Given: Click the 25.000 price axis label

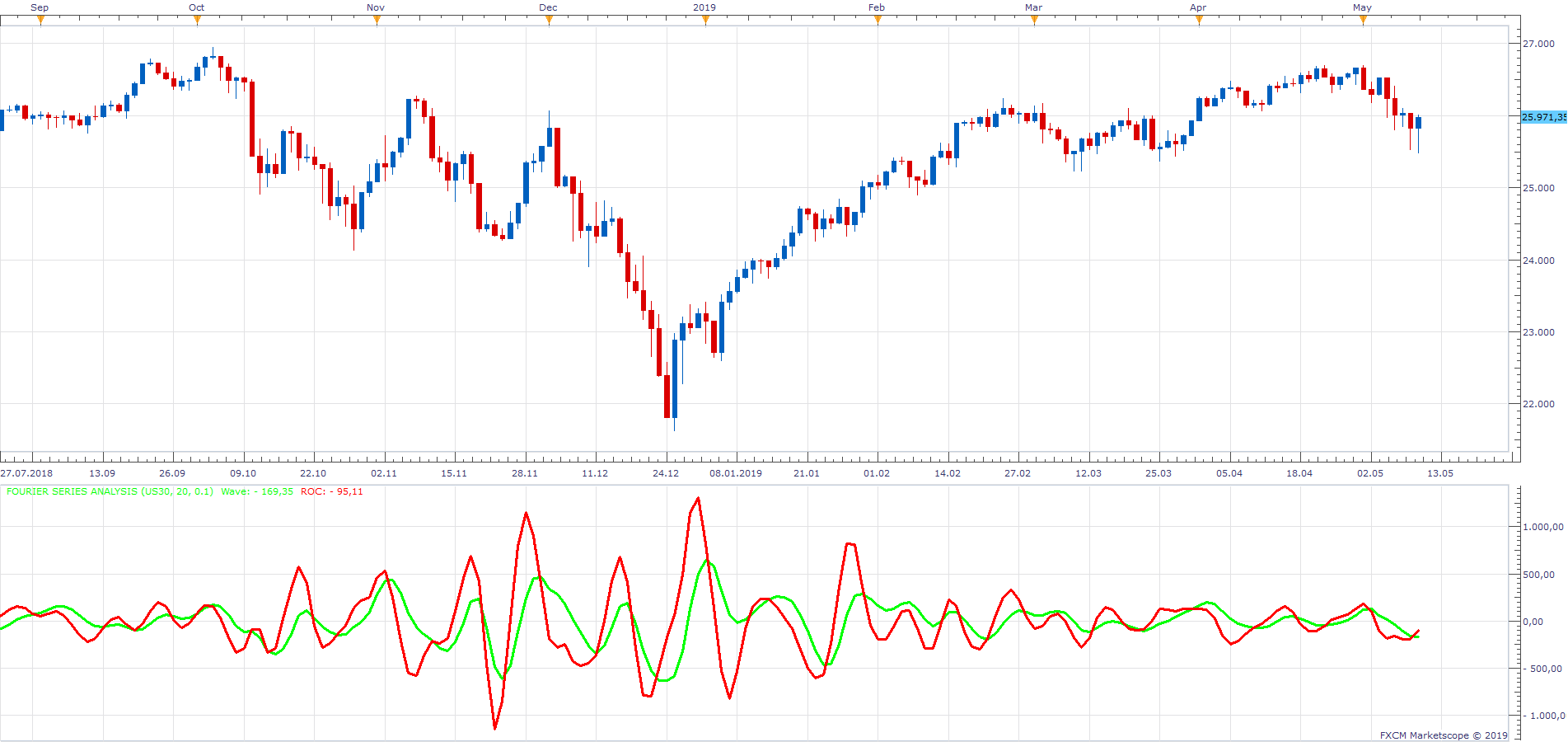Looking at the screenshot, I should click(1538, 188).
